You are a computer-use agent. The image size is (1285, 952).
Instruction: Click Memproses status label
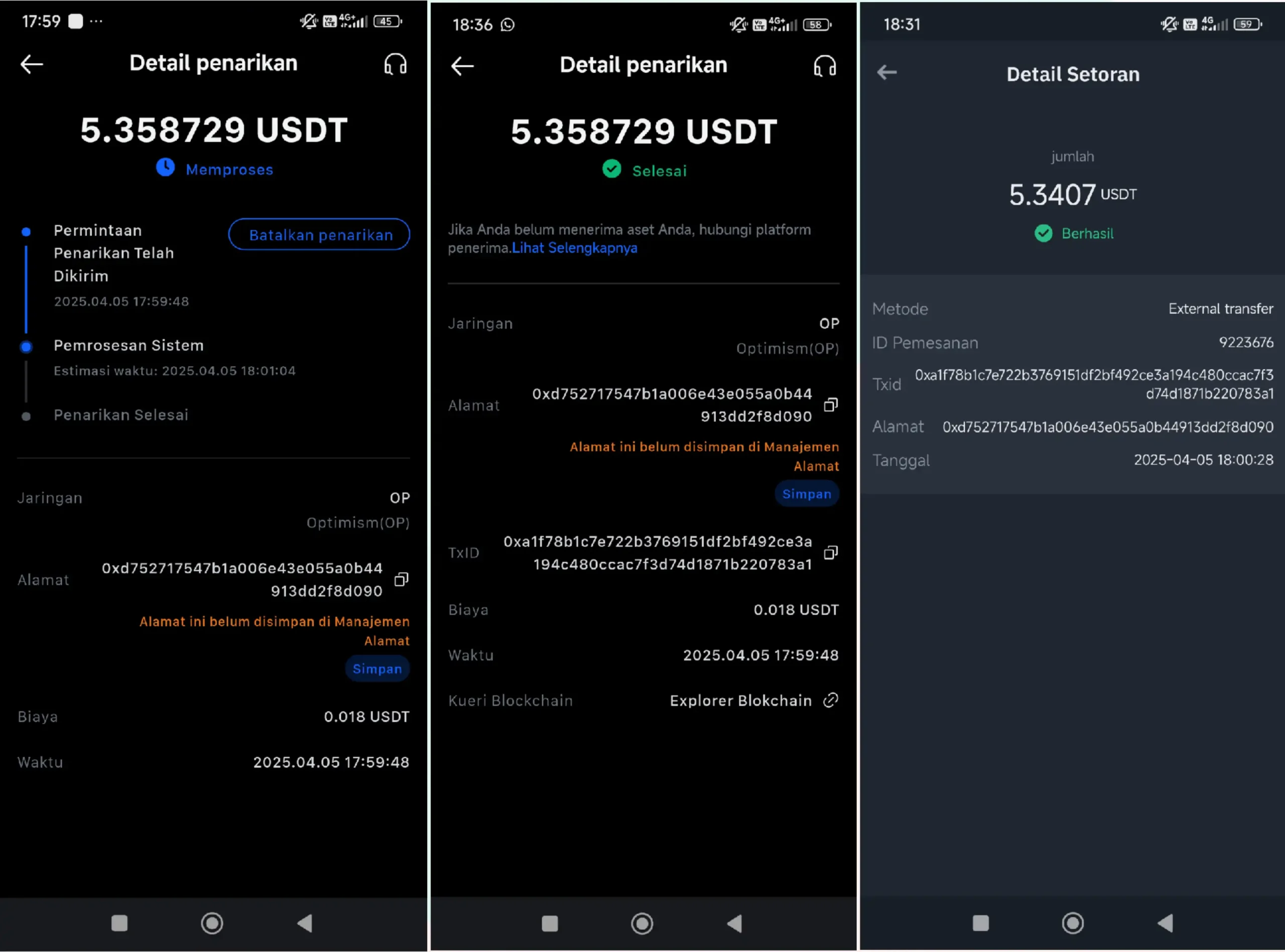tap(229, 170)
